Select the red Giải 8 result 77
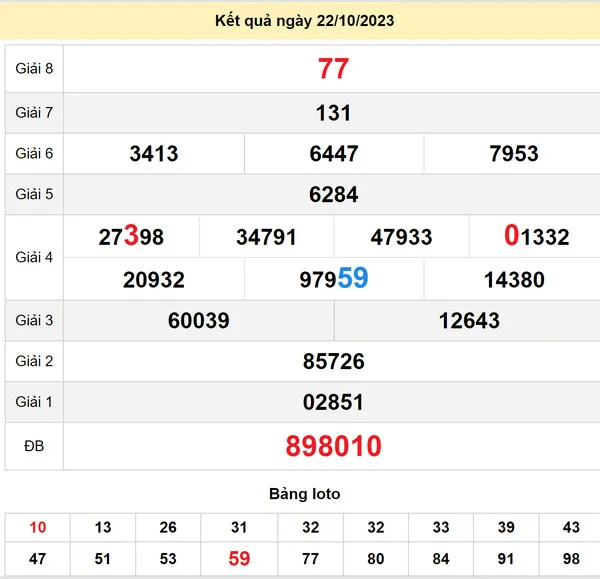 [333, 69]
